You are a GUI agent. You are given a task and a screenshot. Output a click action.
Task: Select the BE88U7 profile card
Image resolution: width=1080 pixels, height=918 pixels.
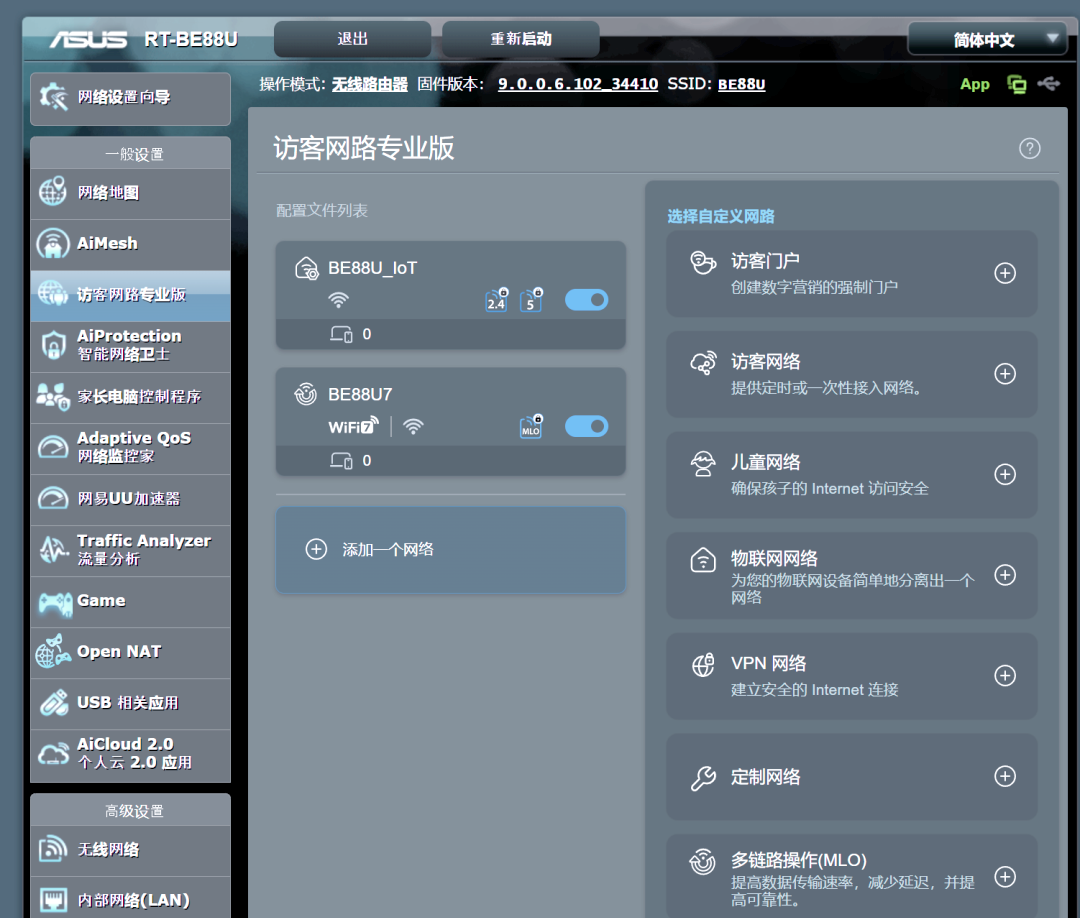point(450,421)
